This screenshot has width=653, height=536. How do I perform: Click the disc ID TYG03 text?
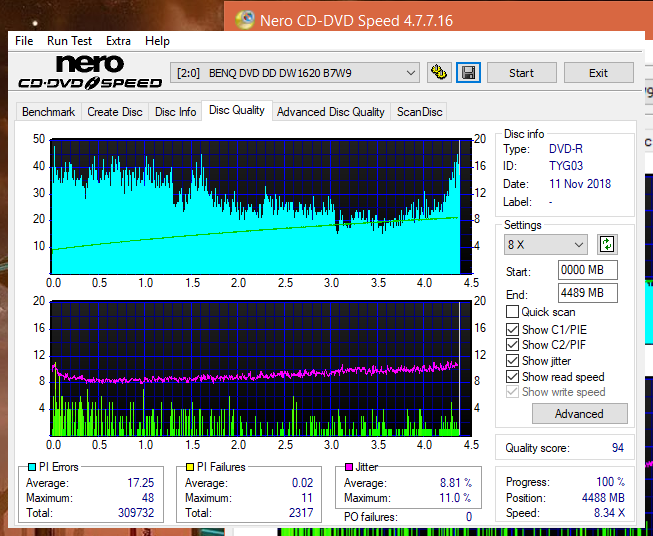(x=566, y=166)
